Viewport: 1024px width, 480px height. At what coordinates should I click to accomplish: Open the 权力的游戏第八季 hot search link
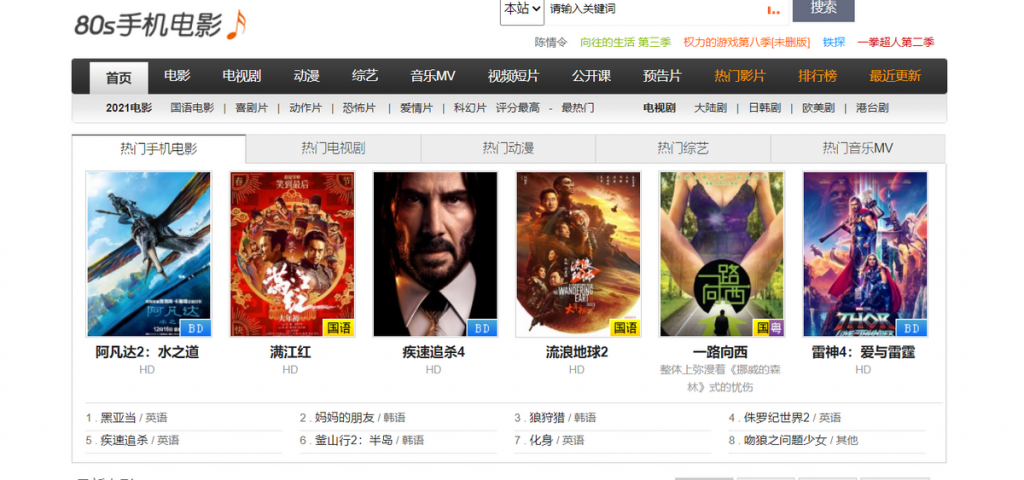(746, 42)
